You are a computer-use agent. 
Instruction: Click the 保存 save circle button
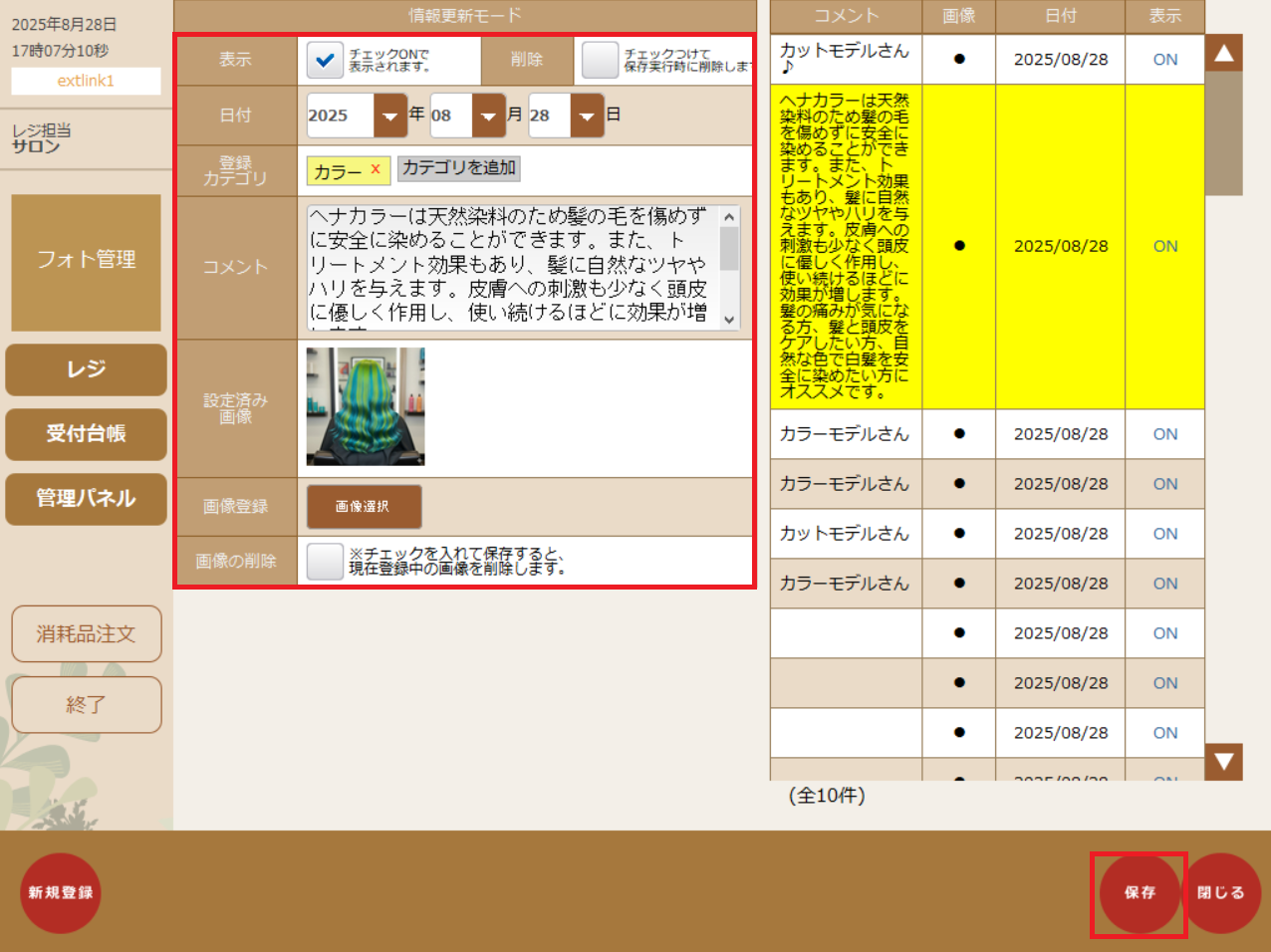(1138, 893)
